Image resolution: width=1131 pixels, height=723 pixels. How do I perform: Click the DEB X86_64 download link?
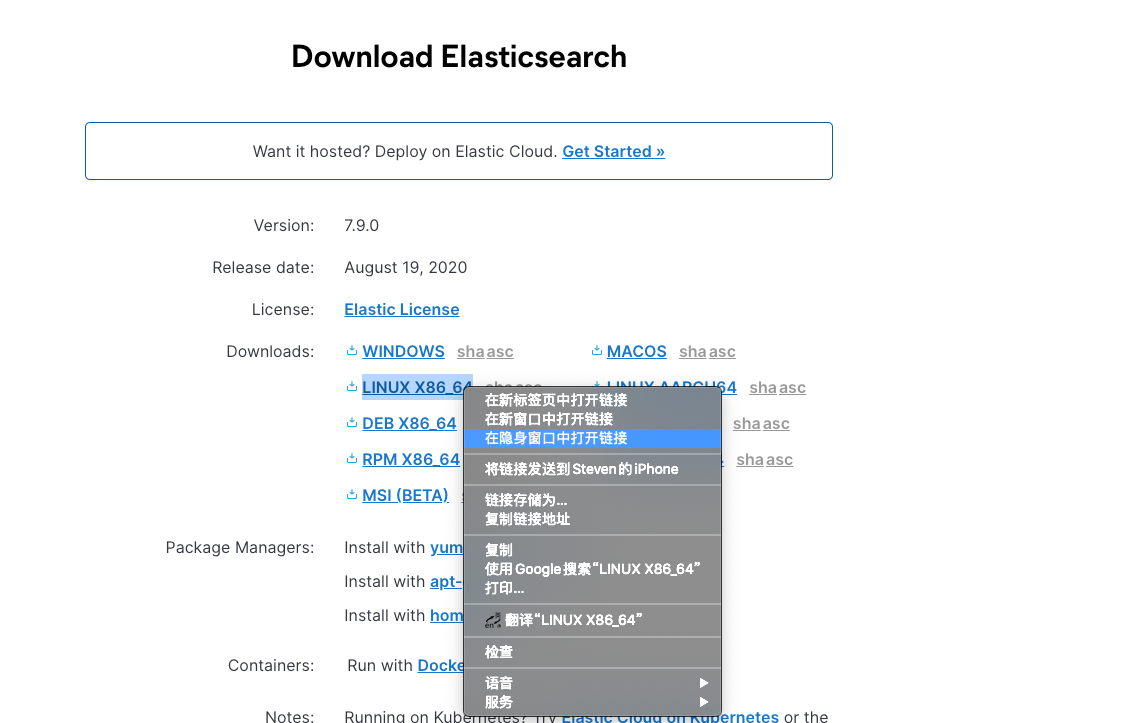click(x=409, y=424)
